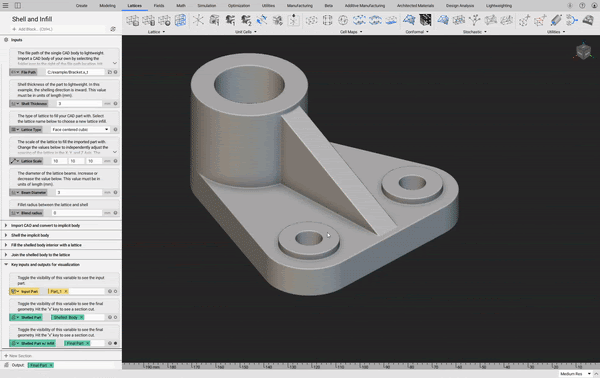
Task: Open the help question mark icon
Action: coord(582,5)
